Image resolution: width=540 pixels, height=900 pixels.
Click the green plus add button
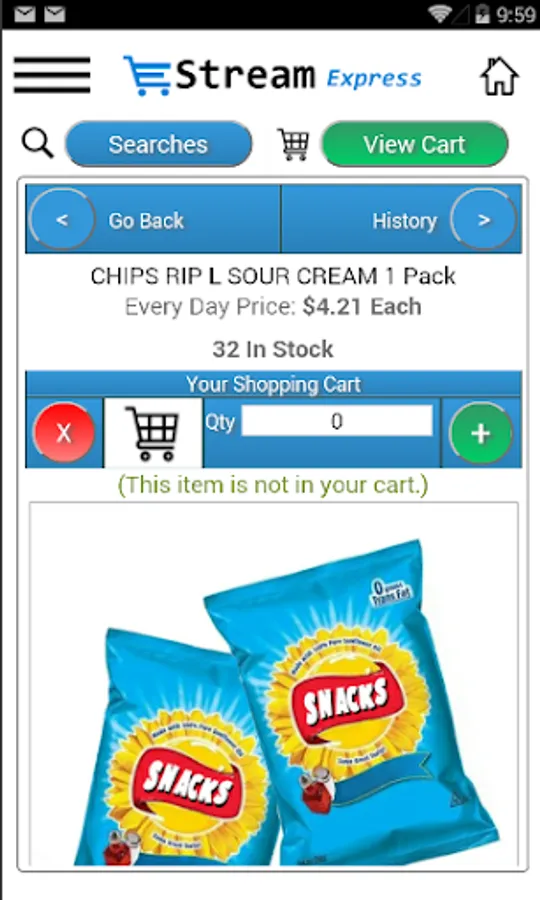pyautogui.click(x=481, y=433)
